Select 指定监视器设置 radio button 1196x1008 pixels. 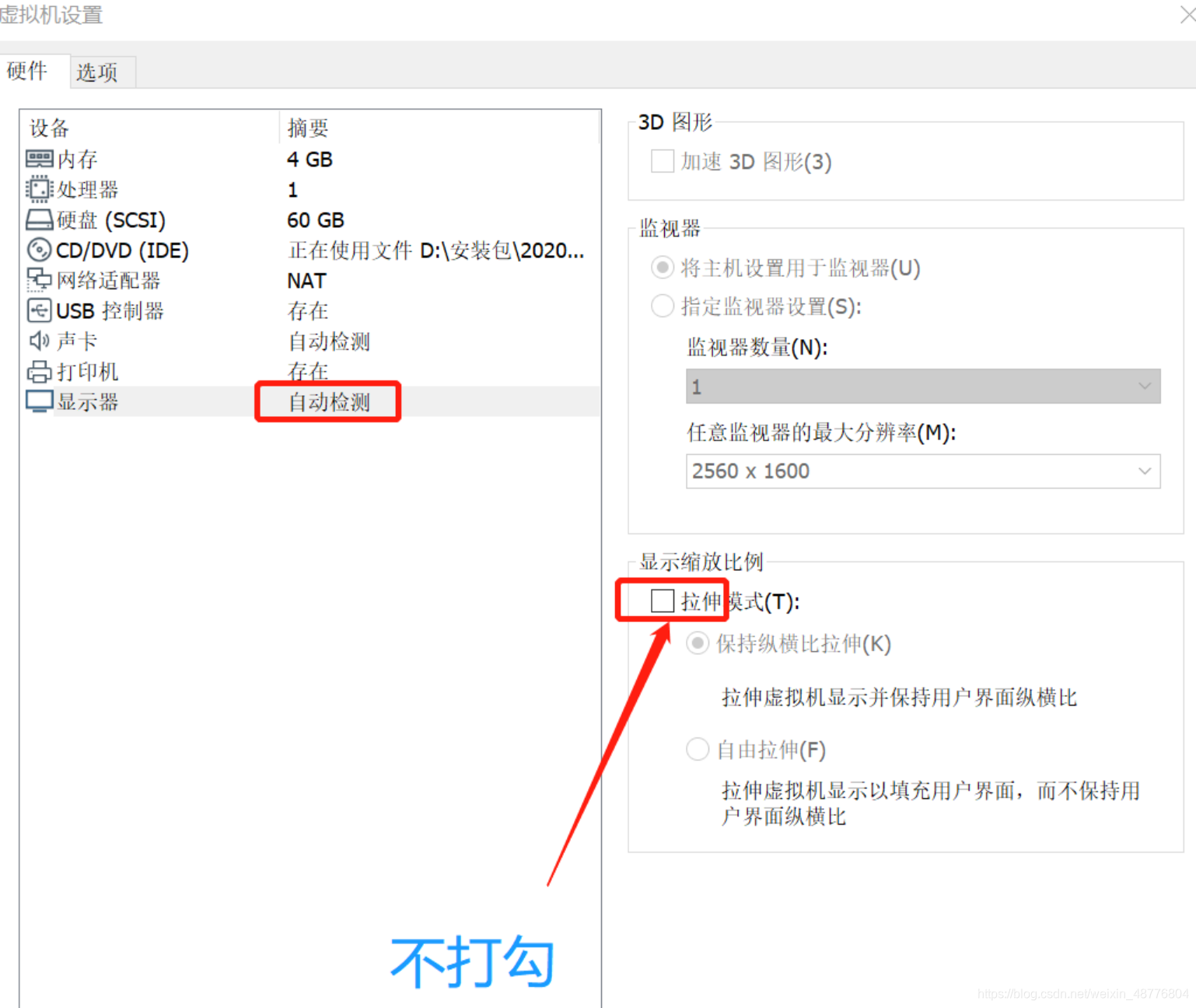[662, 306]
